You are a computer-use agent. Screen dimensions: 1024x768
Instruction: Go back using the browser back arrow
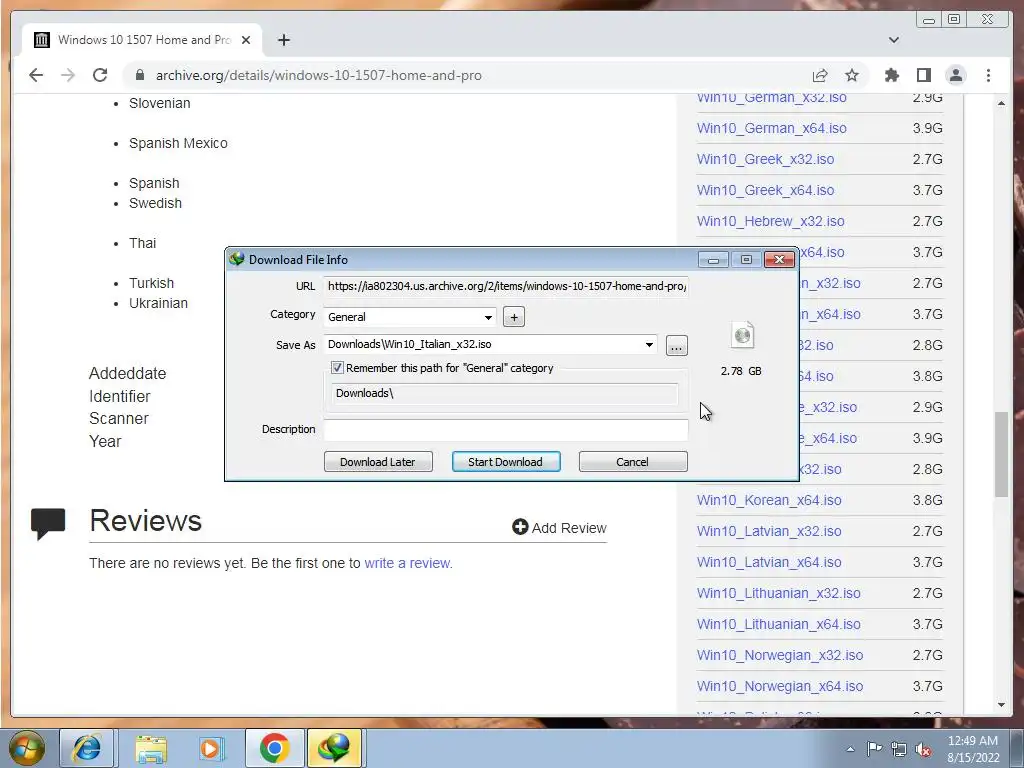[x=36, y=75]
